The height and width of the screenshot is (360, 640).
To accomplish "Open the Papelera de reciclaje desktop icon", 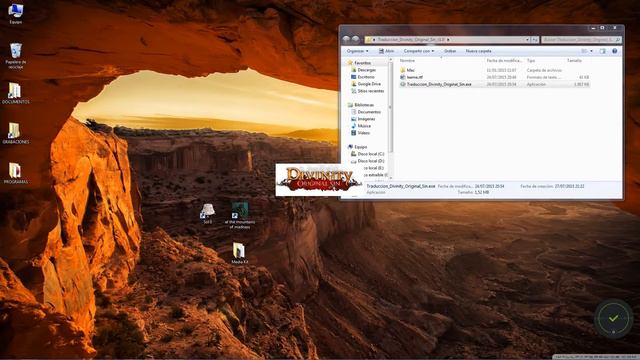I will pyautogui.click(x=16, y=56).
